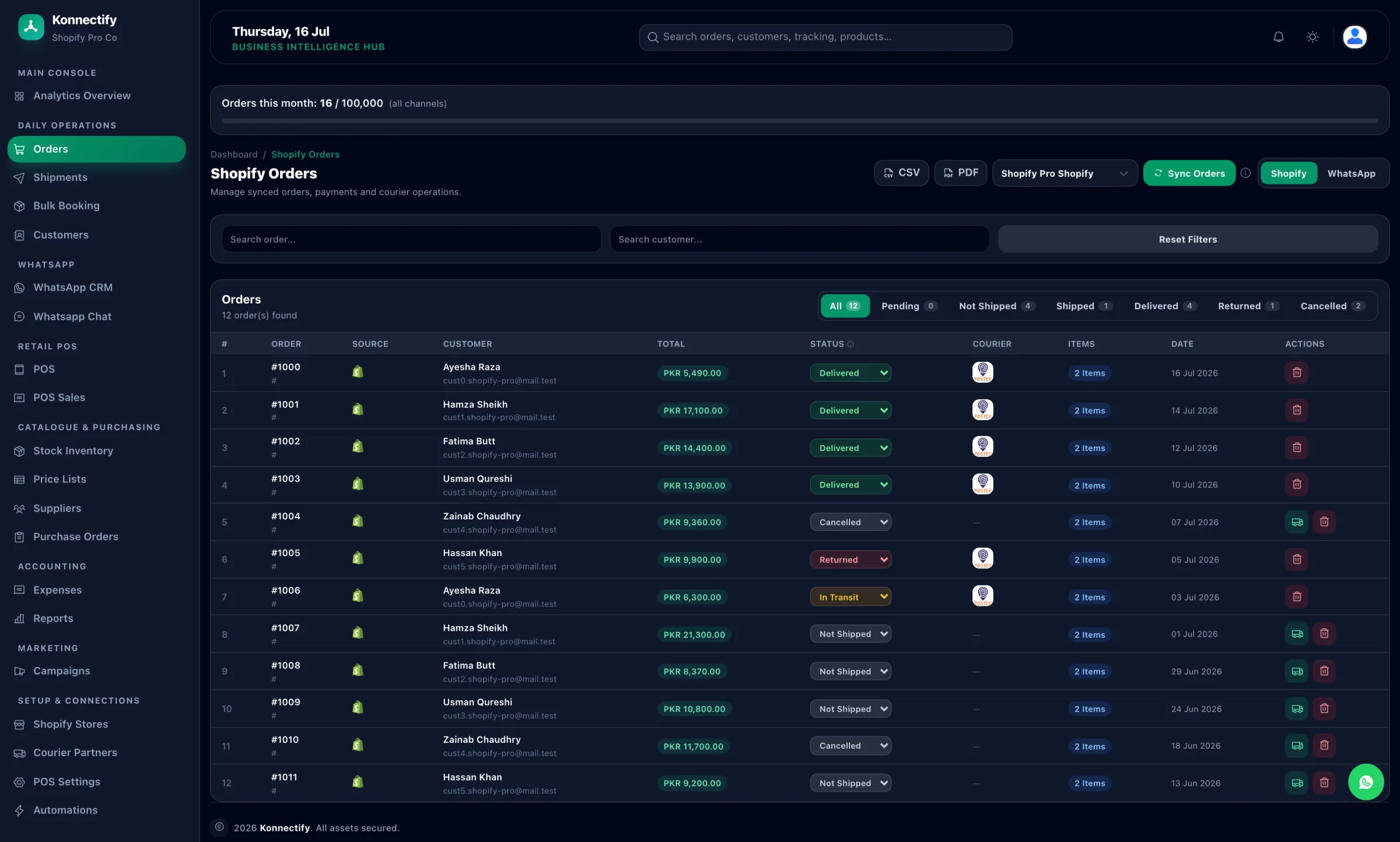Book courier for order #1011
Screen dimensions: 1400x842
(1297, 782)
